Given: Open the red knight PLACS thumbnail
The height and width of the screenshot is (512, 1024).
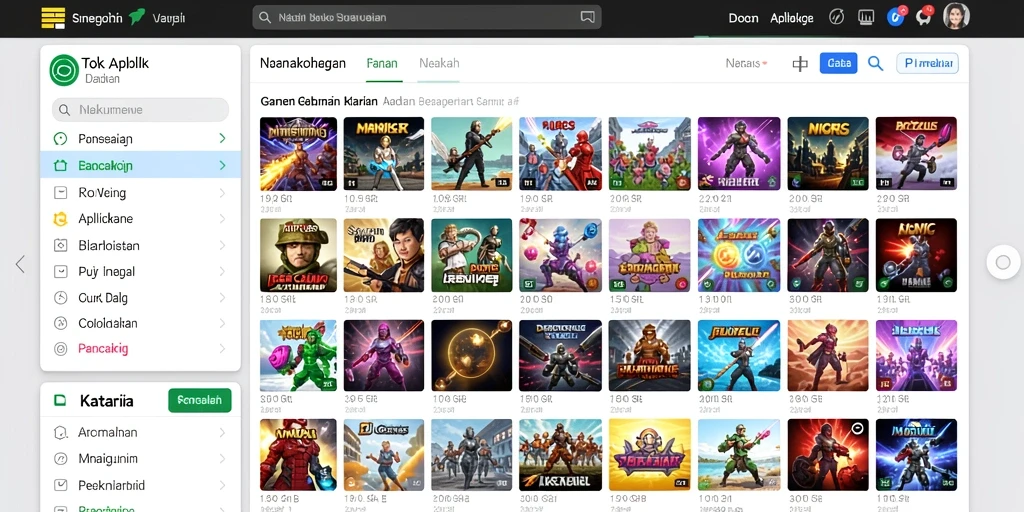Looking at the screenshot, I should (560, 153).
